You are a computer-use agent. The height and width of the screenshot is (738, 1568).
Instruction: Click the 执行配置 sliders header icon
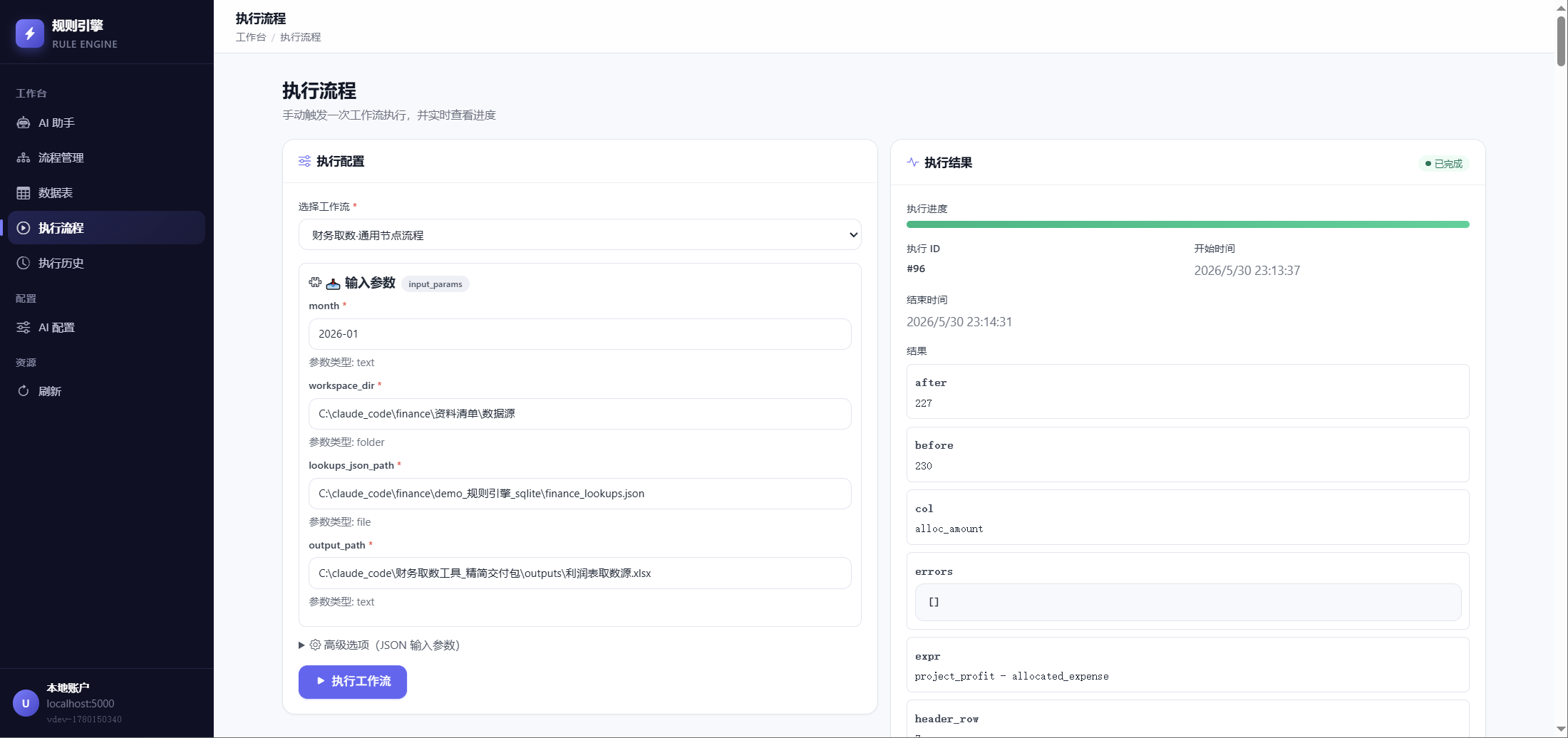(x=304, y=161)
